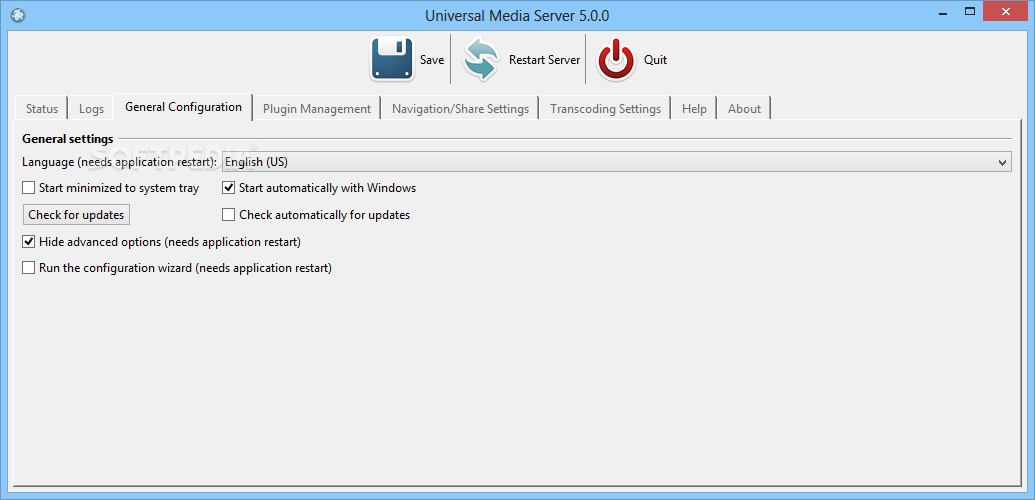1035x500 pixels.
Task: Open the Logs tab
Action: 91,109
